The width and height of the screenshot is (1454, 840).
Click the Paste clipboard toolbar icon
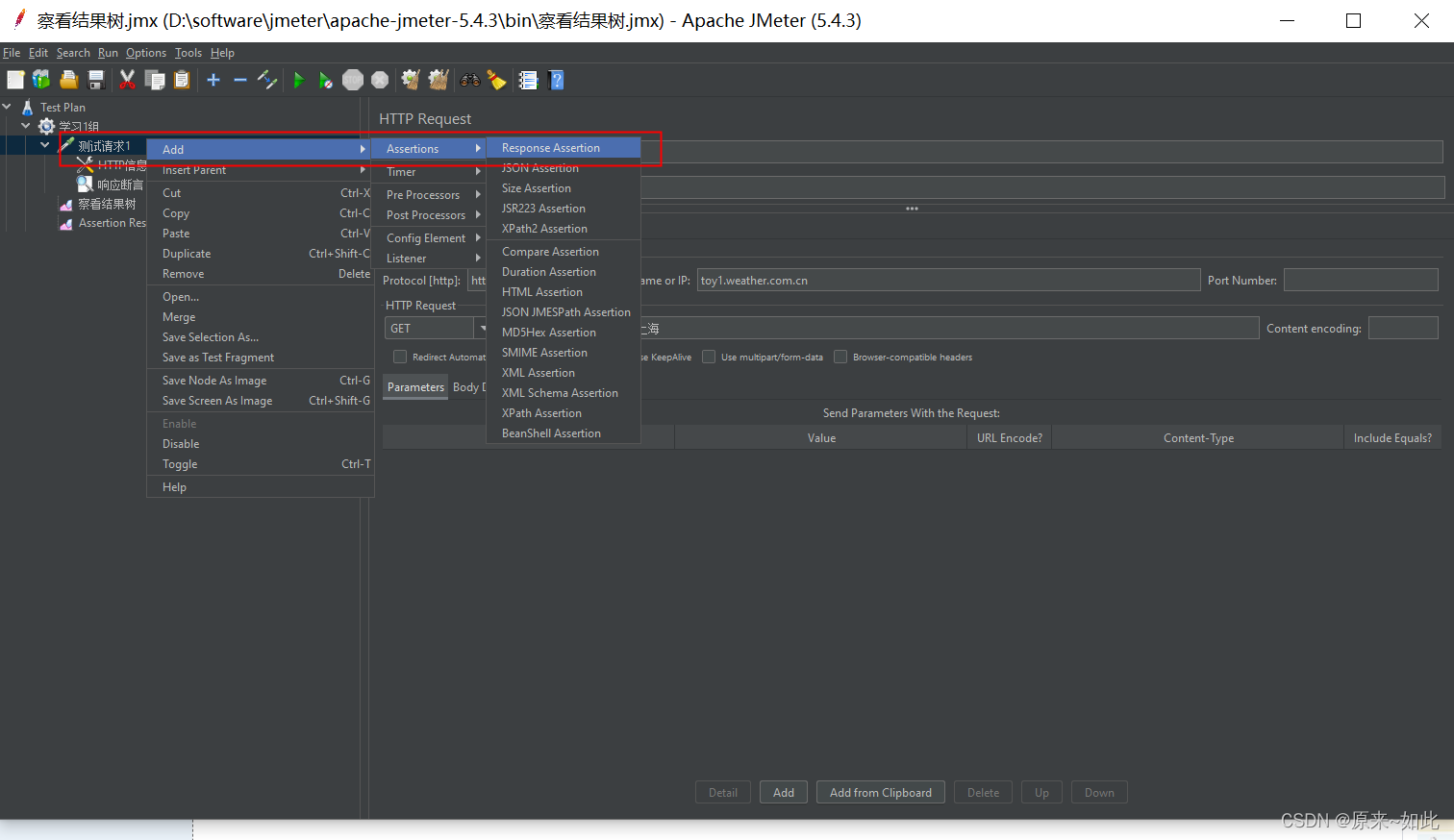click(182, 80)
